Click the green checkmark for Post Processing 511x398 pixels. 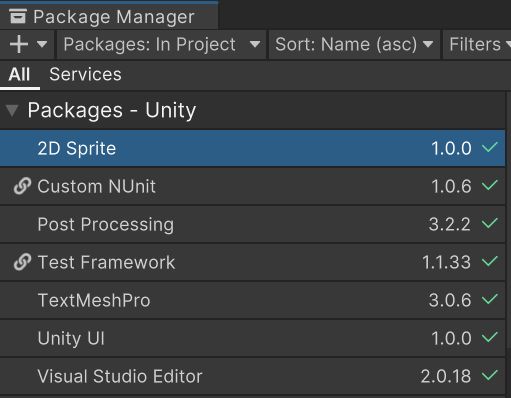490,223
